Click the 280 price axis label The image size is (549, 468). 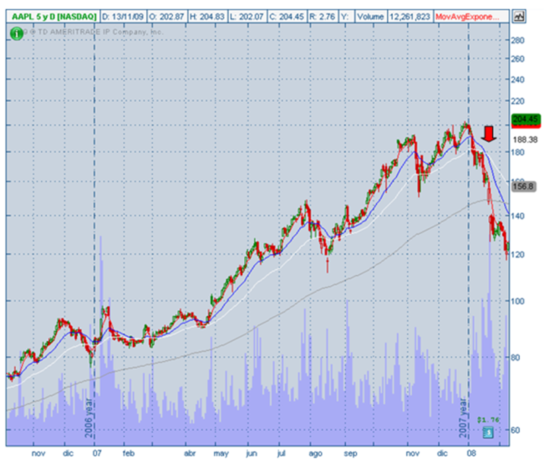[517, 40]
